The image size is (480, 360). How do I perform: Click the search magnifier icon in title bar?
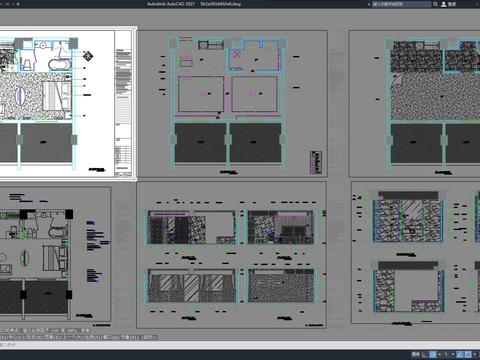435,4
